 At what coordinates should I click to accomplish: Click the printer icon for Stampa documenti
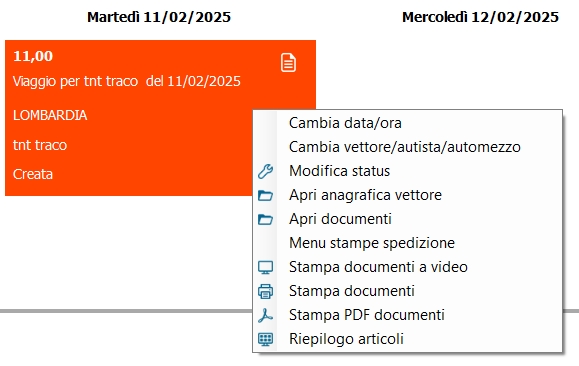[265, 291]
